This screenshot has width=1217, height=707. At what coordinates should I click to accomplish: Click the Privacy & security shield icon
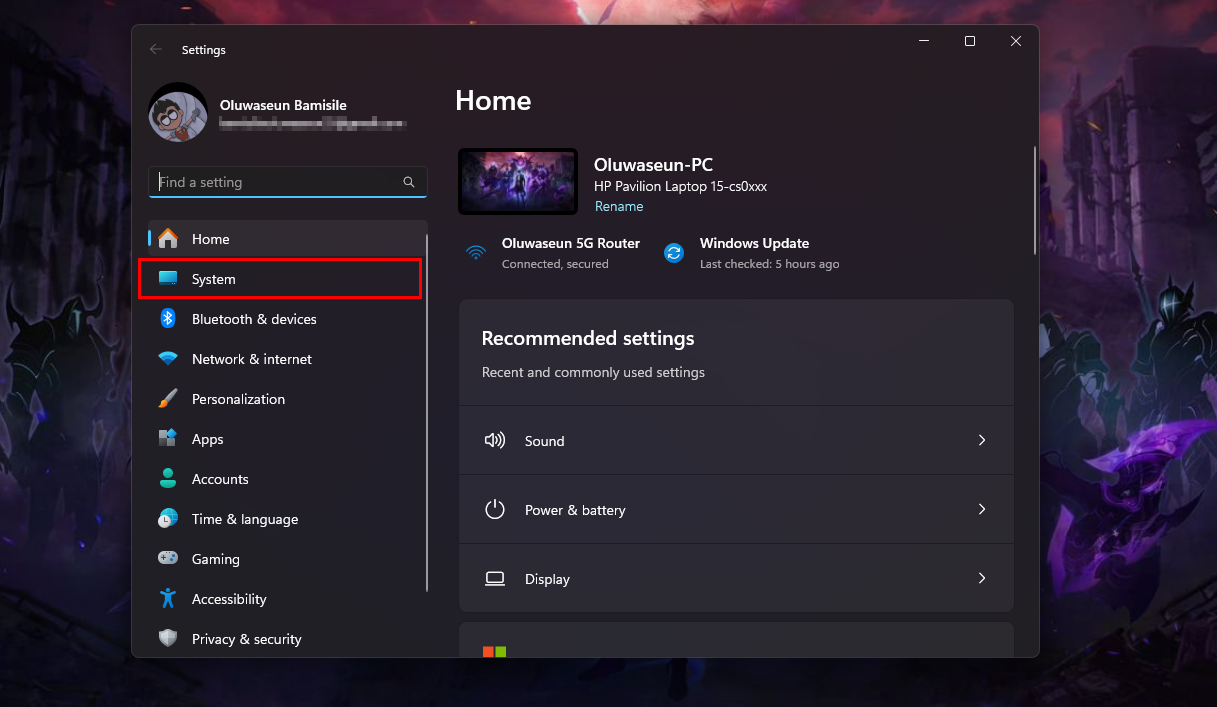pyautogui.click(x=168, y=639)
